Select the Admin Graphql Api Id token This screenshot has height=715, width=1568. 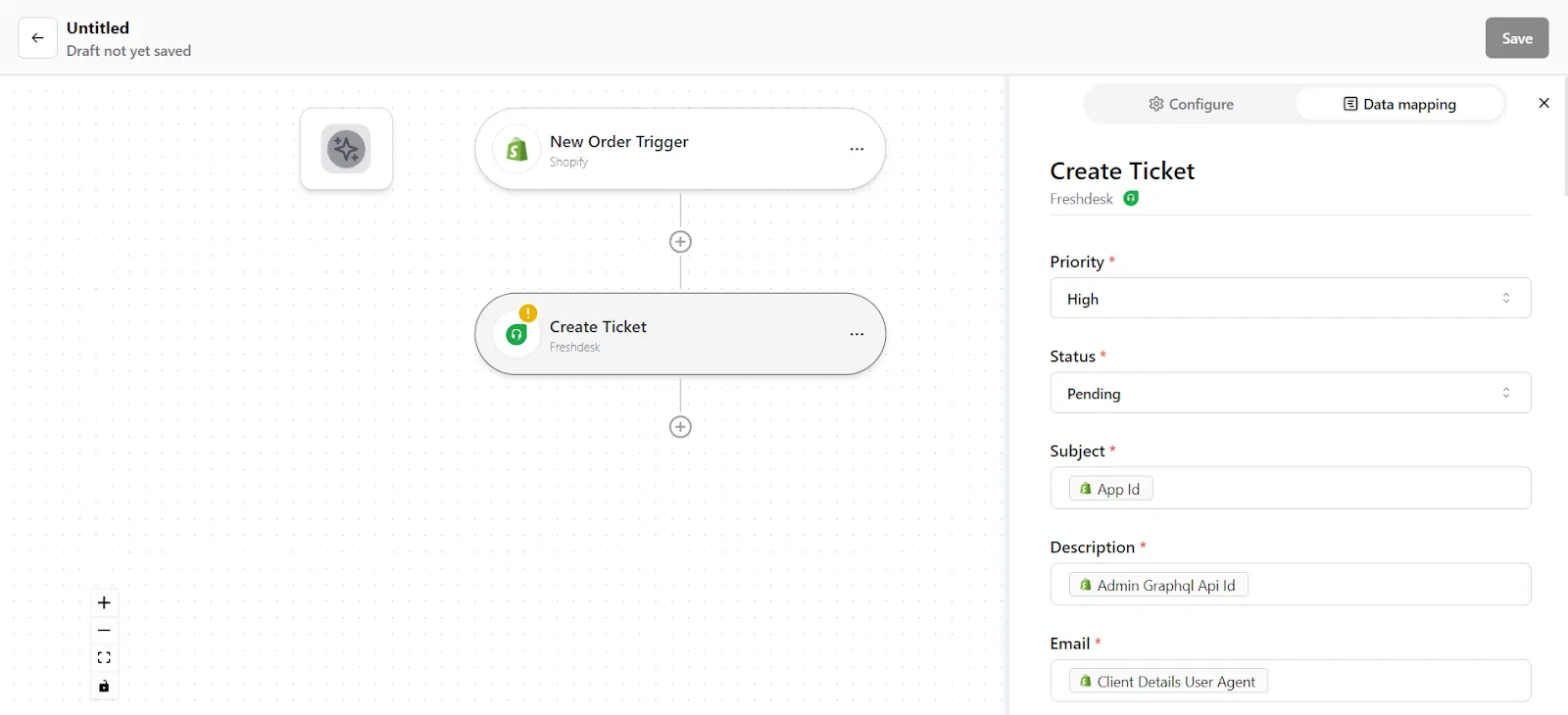(1158, 585)
